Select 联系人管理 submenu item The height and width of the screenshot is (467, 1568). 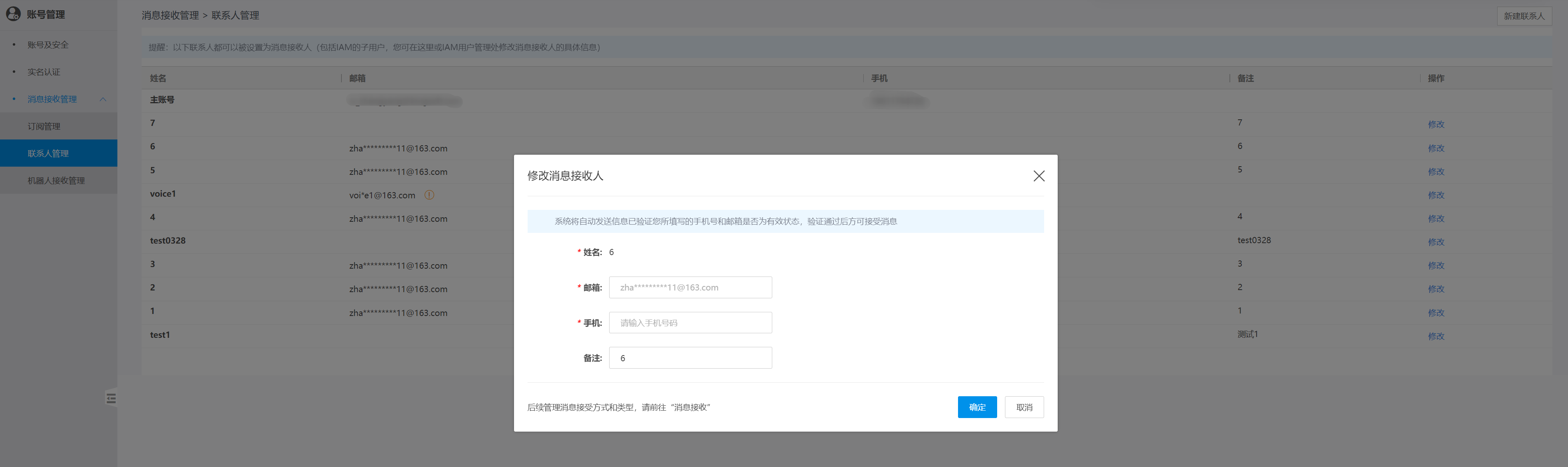pos(48,153)
